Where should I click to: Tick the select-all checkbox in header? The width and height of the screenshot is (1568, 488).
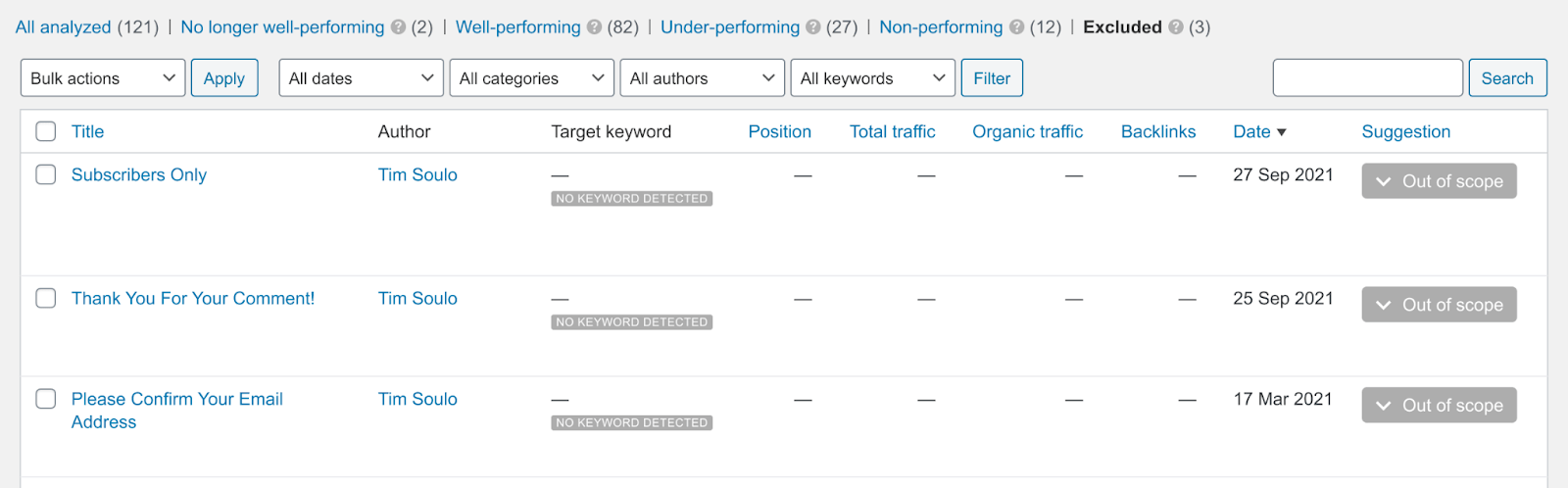(x=46, y=131)
